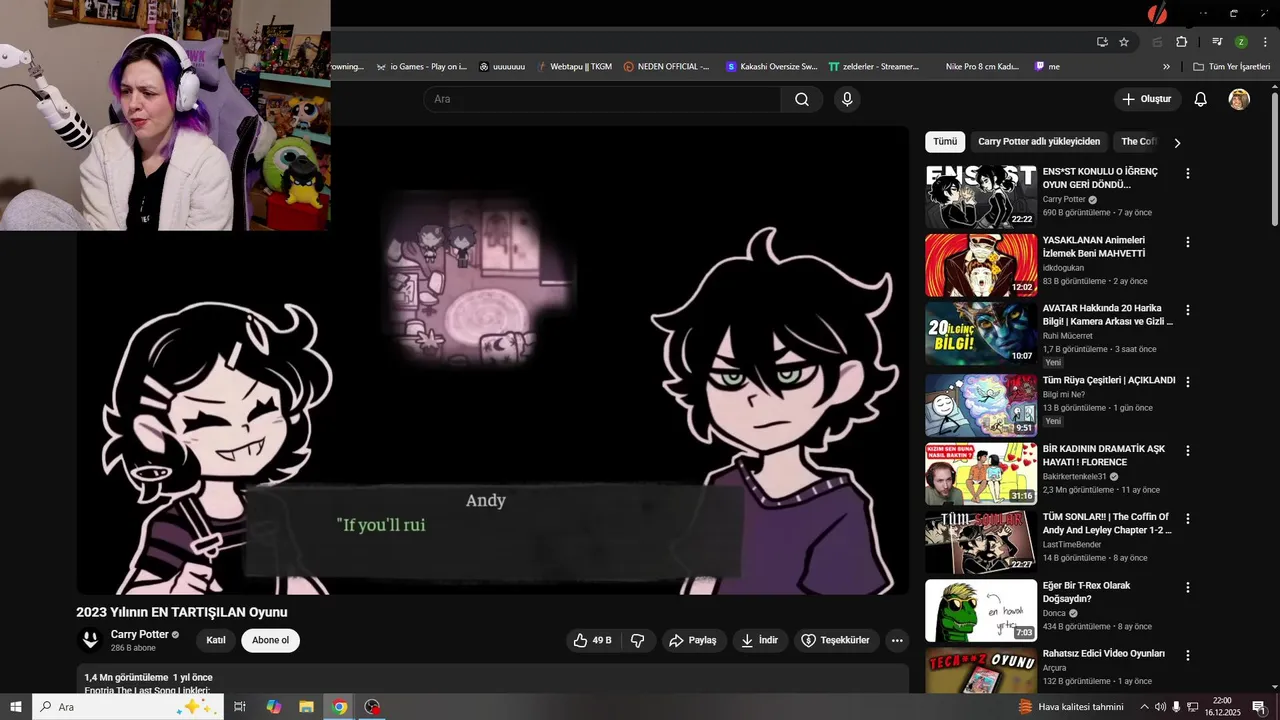The image size is (1280, 720).
Task: Select the Tümü filter chip
Action: click(945, 141)
